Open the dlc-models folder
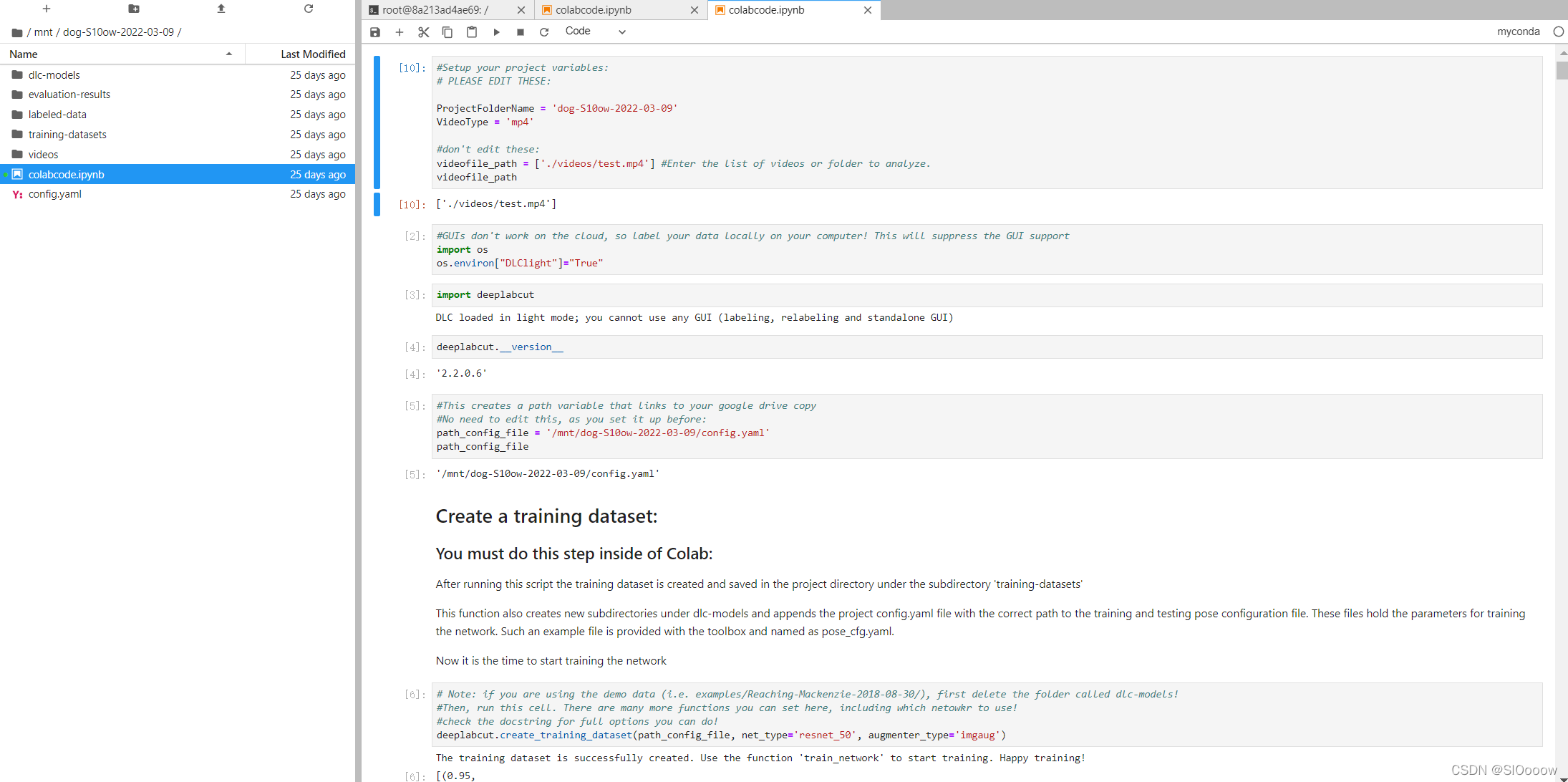This screenshot has width=1568, height=782. 178,75
